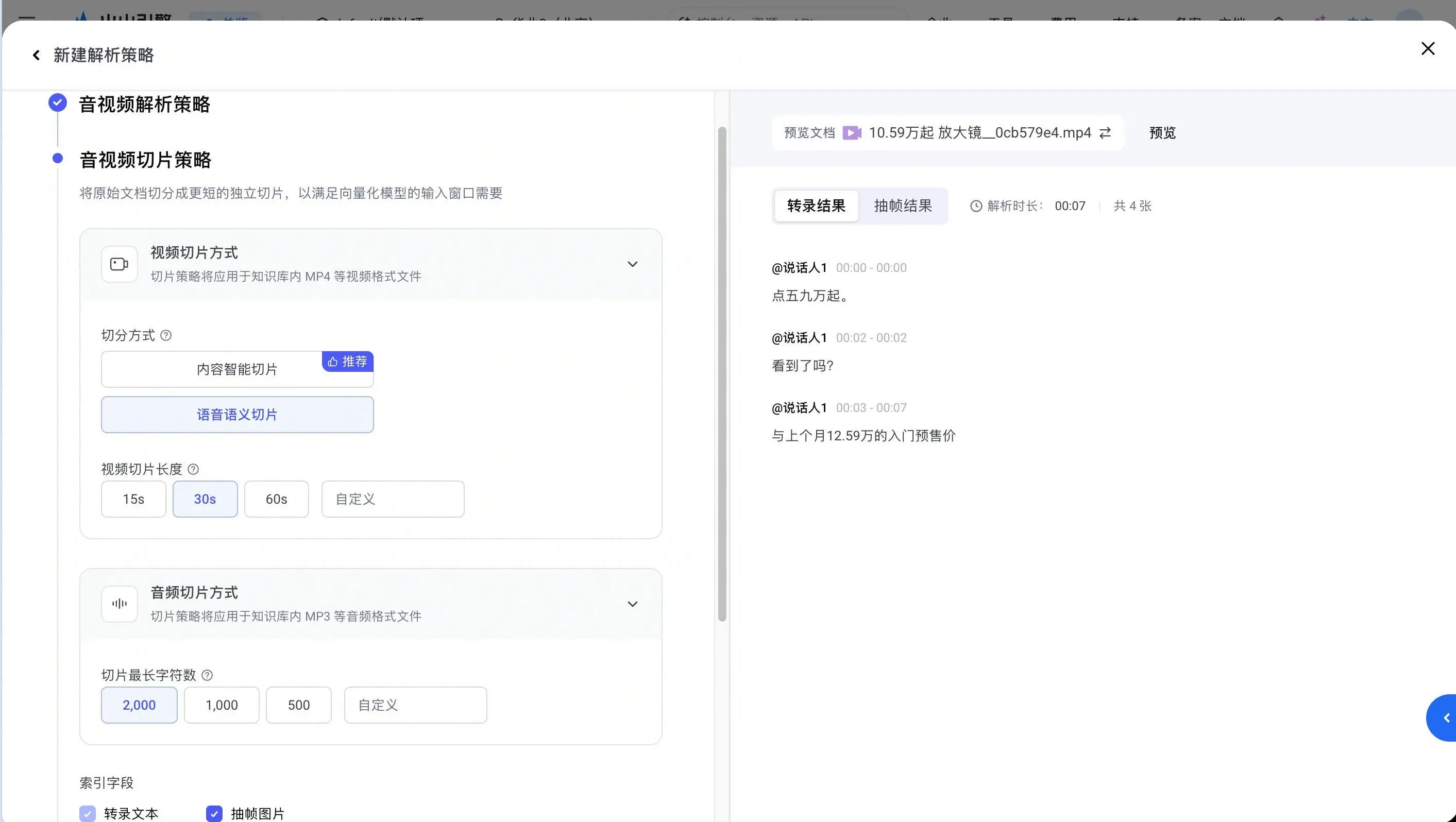Click the 预览 button
1456x822 pixels.
click(x=1162, y=133)
